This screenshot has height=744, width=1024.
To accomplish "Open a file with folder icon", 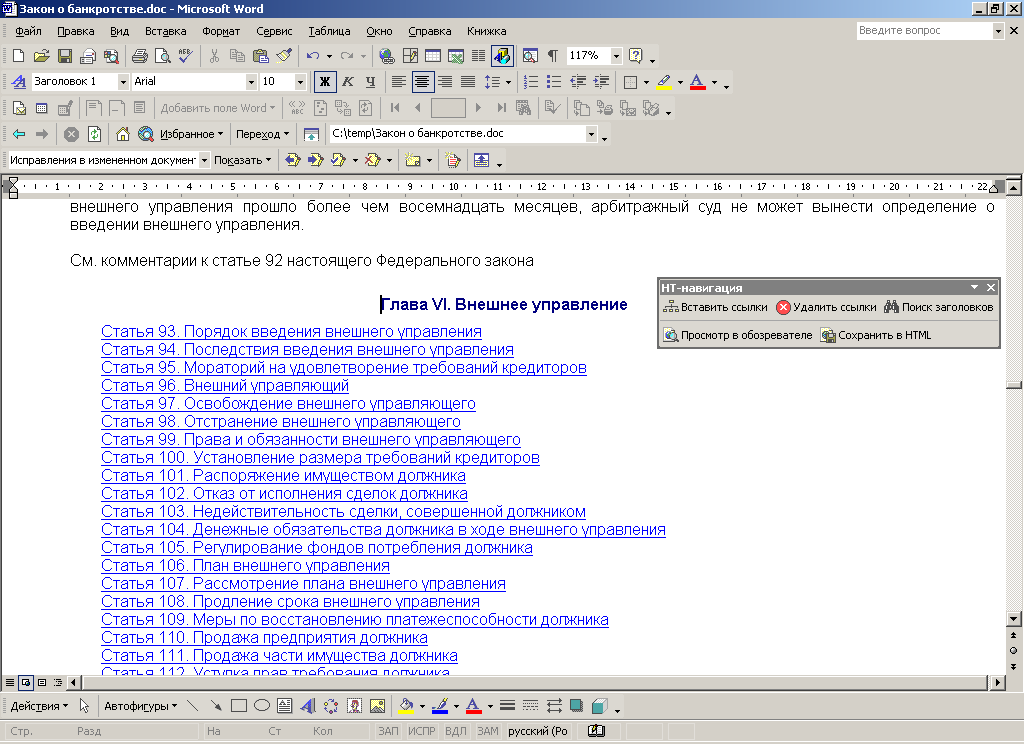I will pos(41,56).
